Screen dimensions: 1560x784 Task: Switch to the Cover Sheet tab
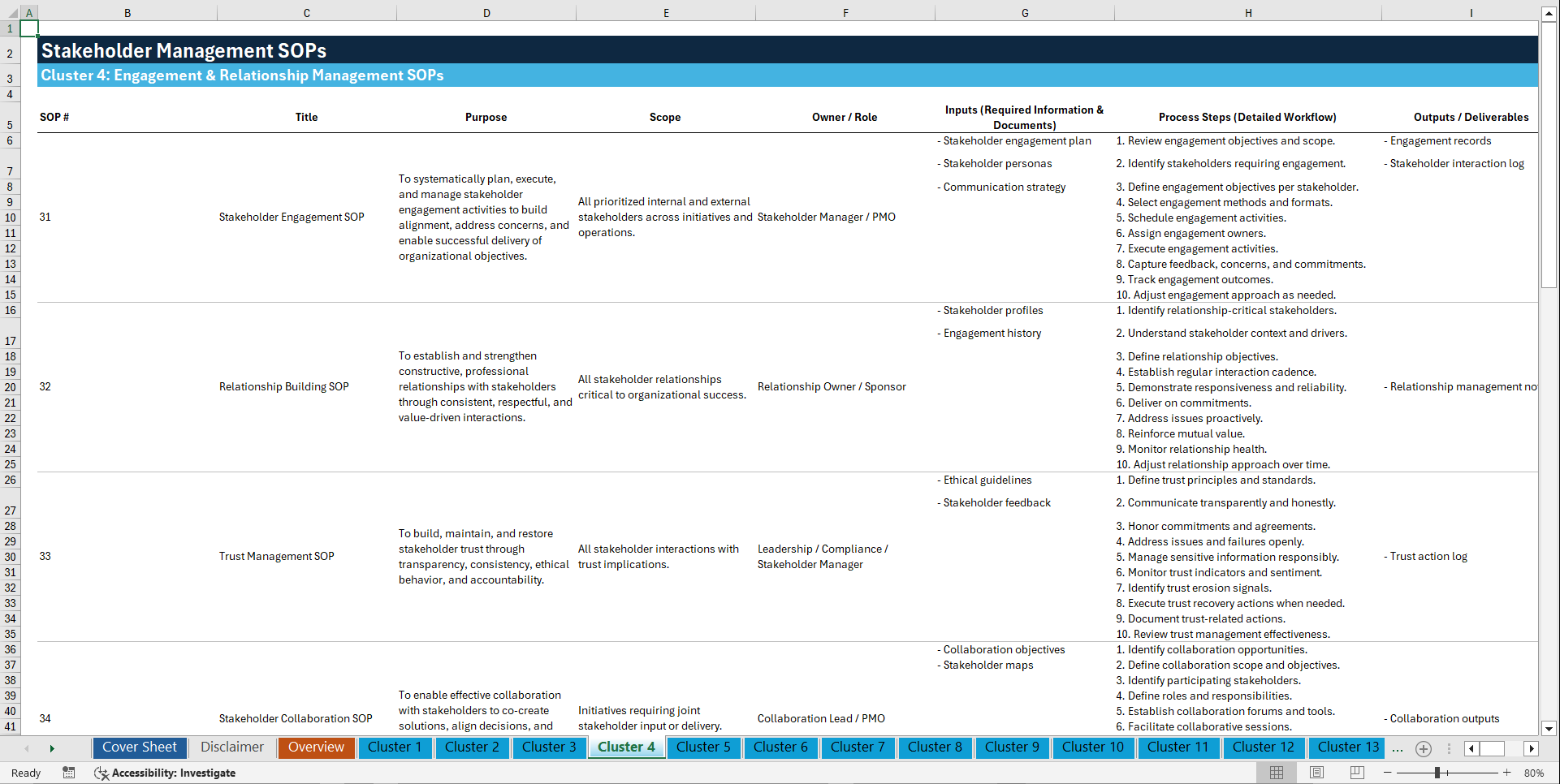(139, 747)
